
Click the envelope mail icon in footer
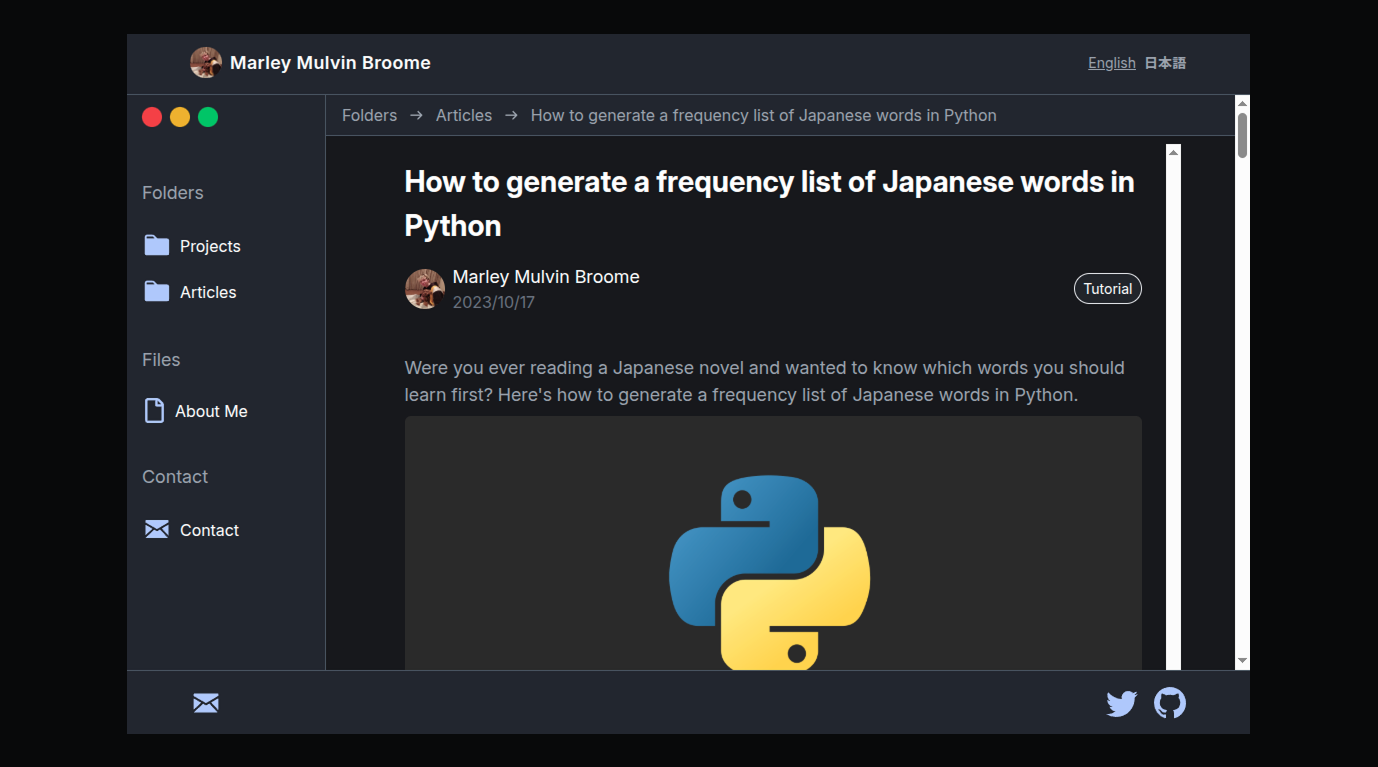pos(206,703)
